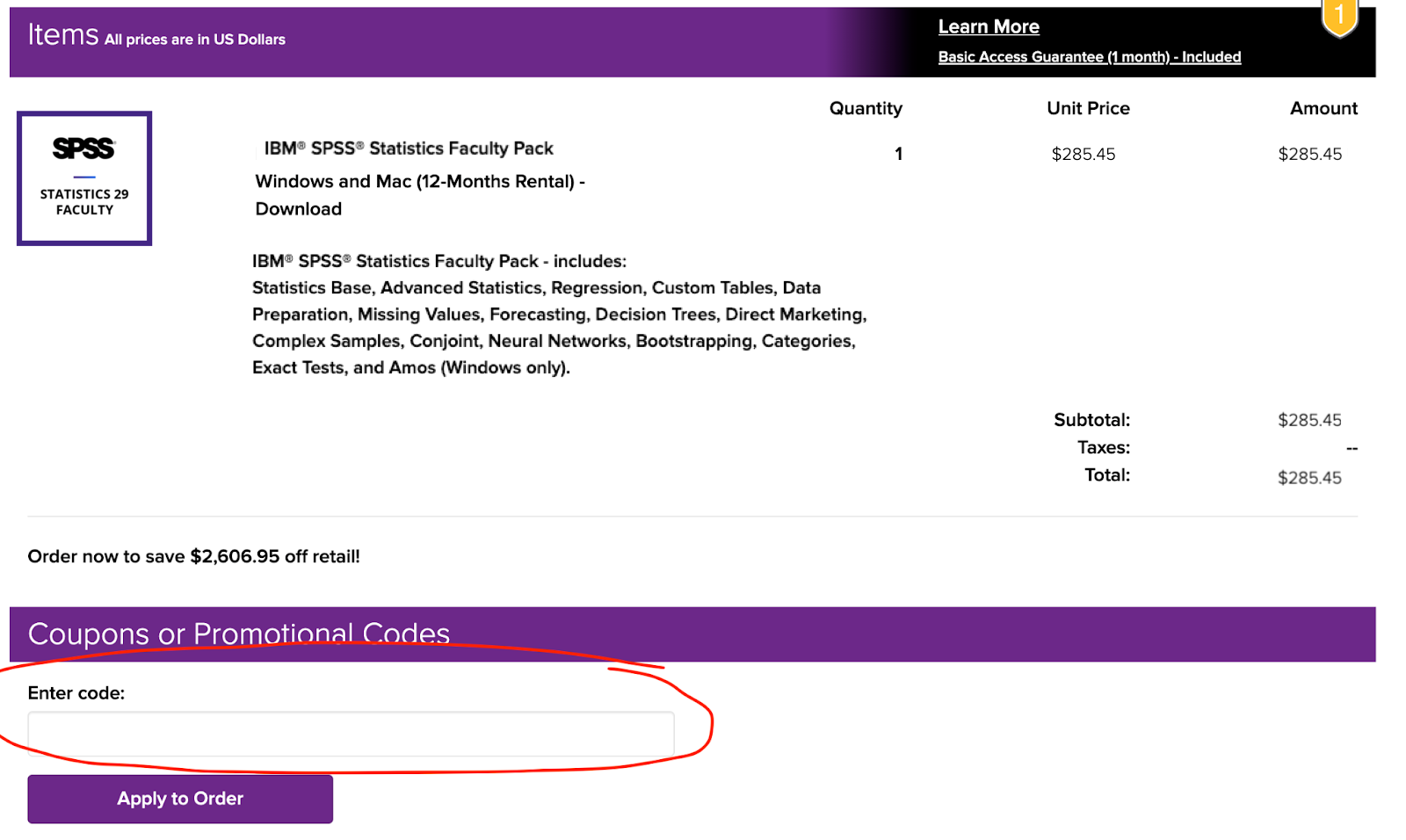
Task: Open the SPSS Statistics 29 Faculty thumbnail
Action: click(84, 178)
